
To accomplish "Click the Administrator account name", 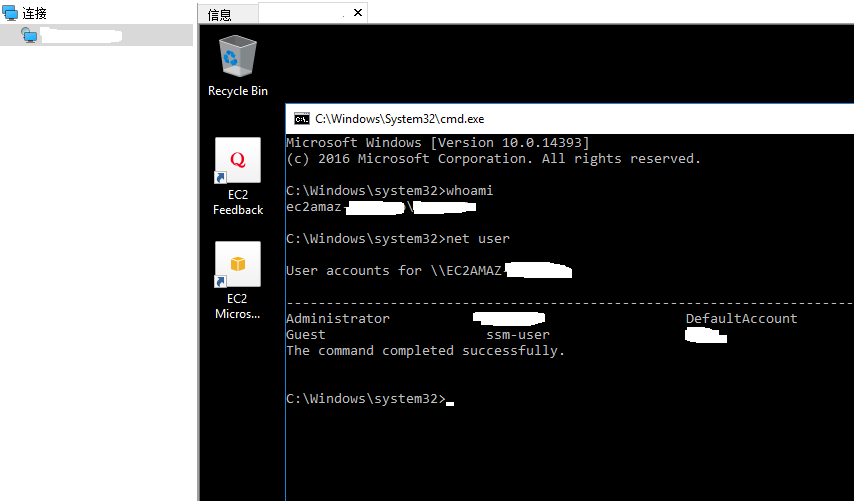I will (338, 319).
